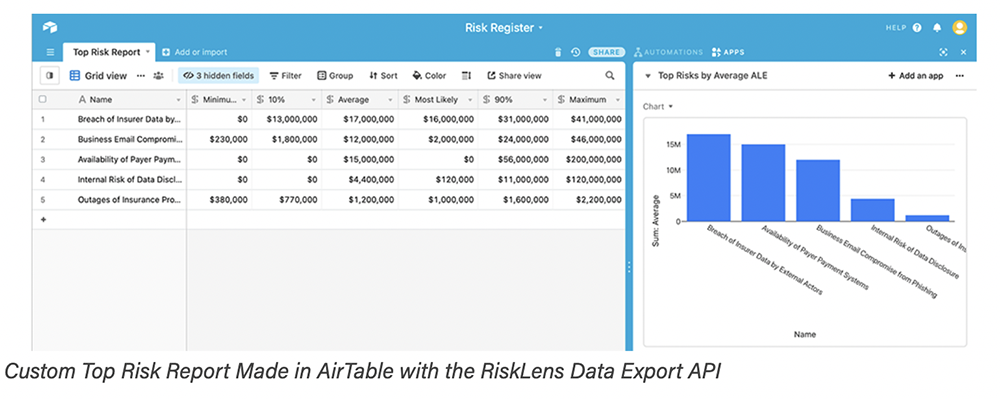Open Name column header dropdown
Viewport: 1000px width, 399px height.
pos(179,100)
